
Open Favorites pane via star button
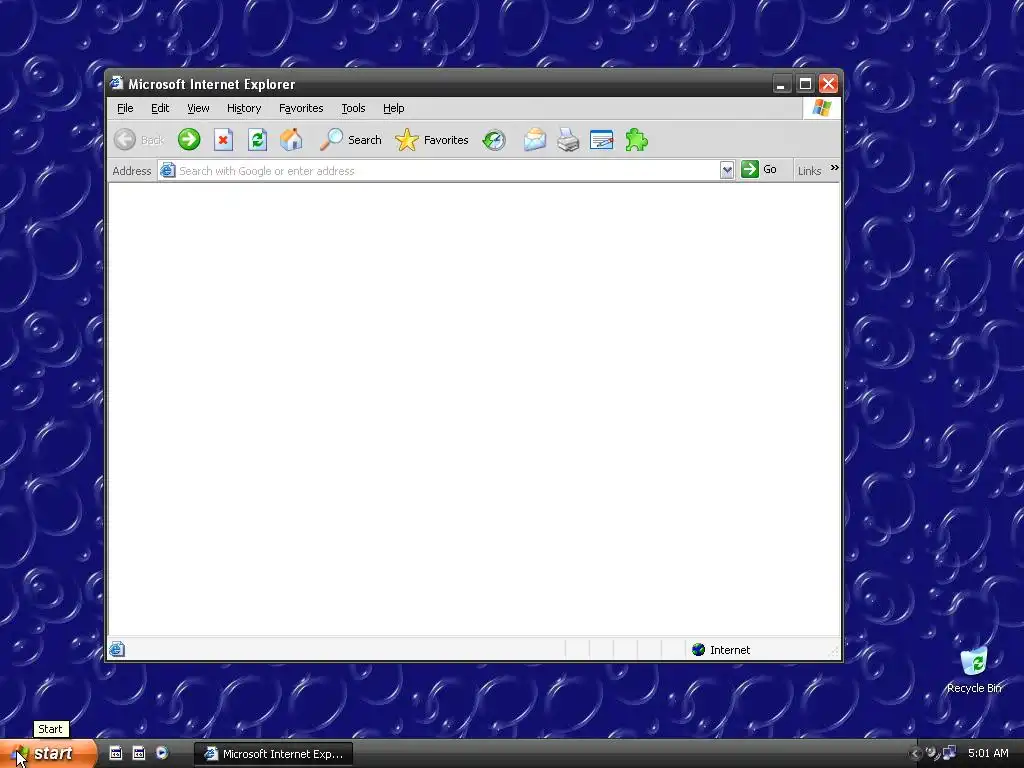(432, 140)
